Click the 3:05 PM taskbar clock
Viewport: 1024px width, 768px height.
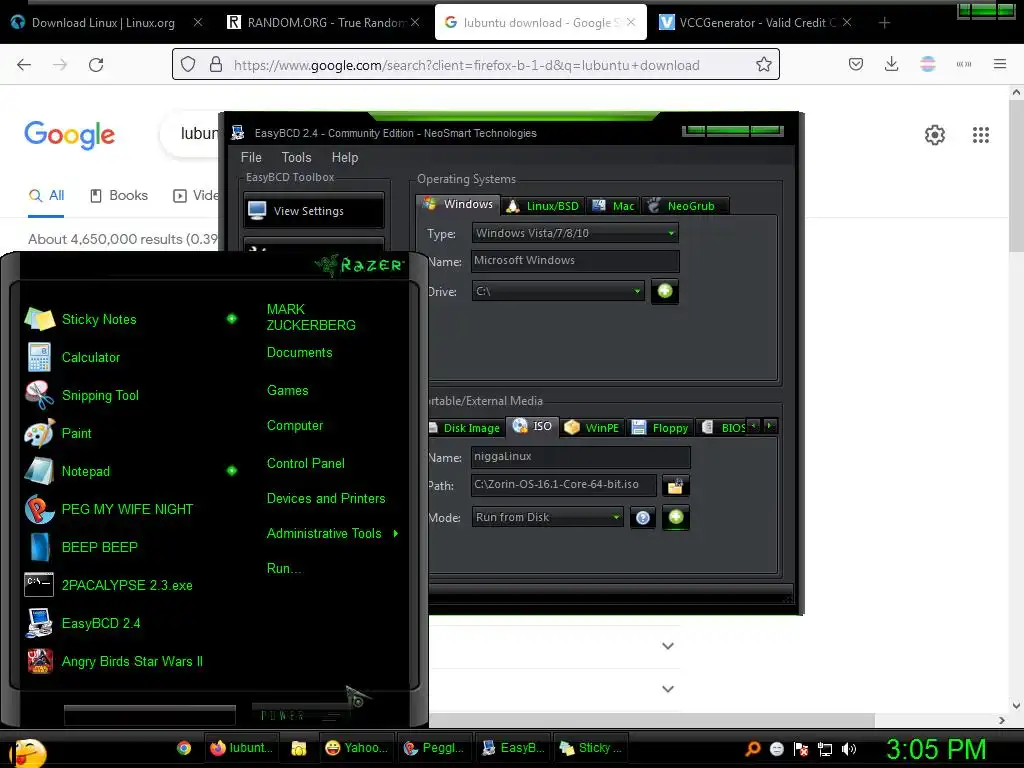coord(936,750)
